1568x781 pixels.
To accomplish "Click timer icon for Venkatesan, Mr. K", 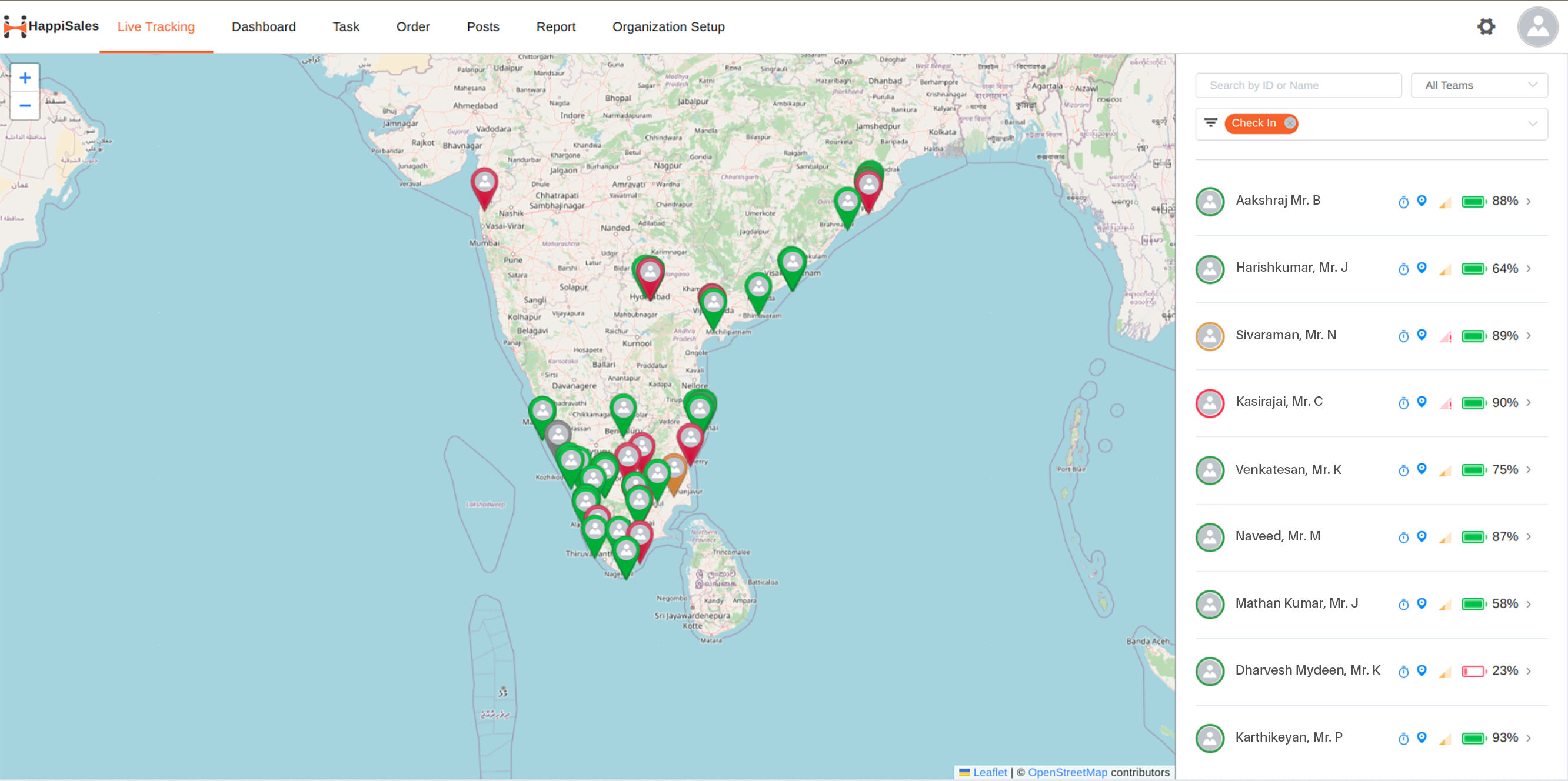I will tap(1404, 470).
